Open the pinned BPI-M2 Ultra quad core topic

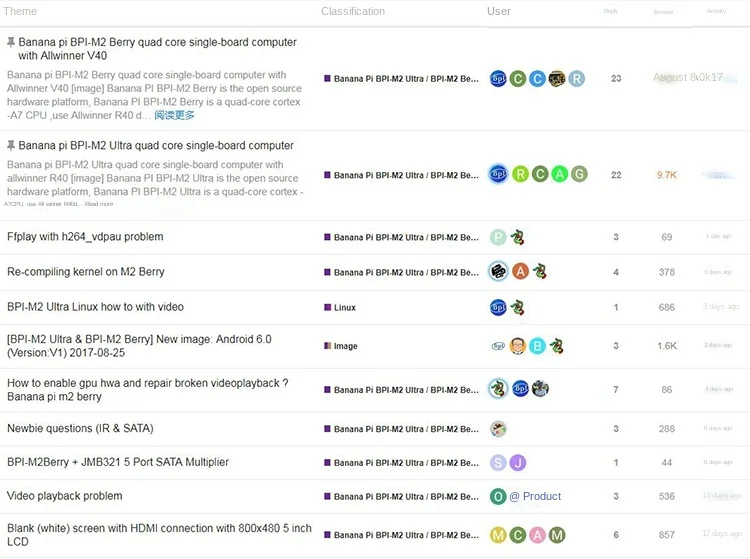point(156,145)
